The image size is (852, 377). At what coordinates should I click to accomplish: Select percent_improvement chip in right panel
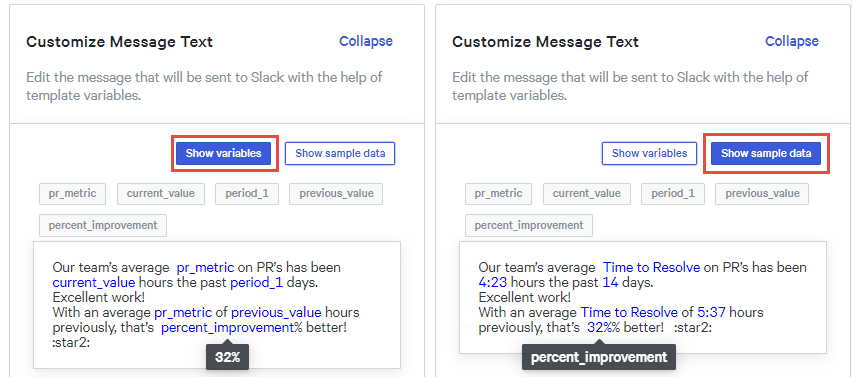529,225
